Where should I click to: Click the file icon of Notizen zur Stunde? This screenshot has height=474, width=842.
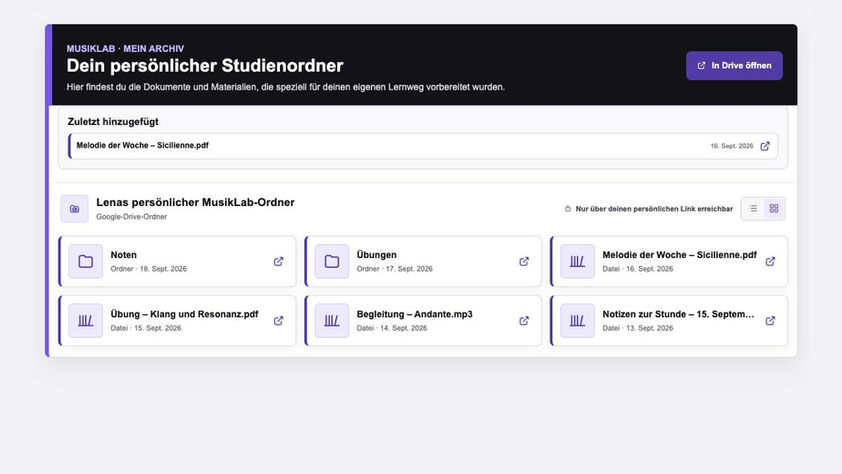[577, 320]
